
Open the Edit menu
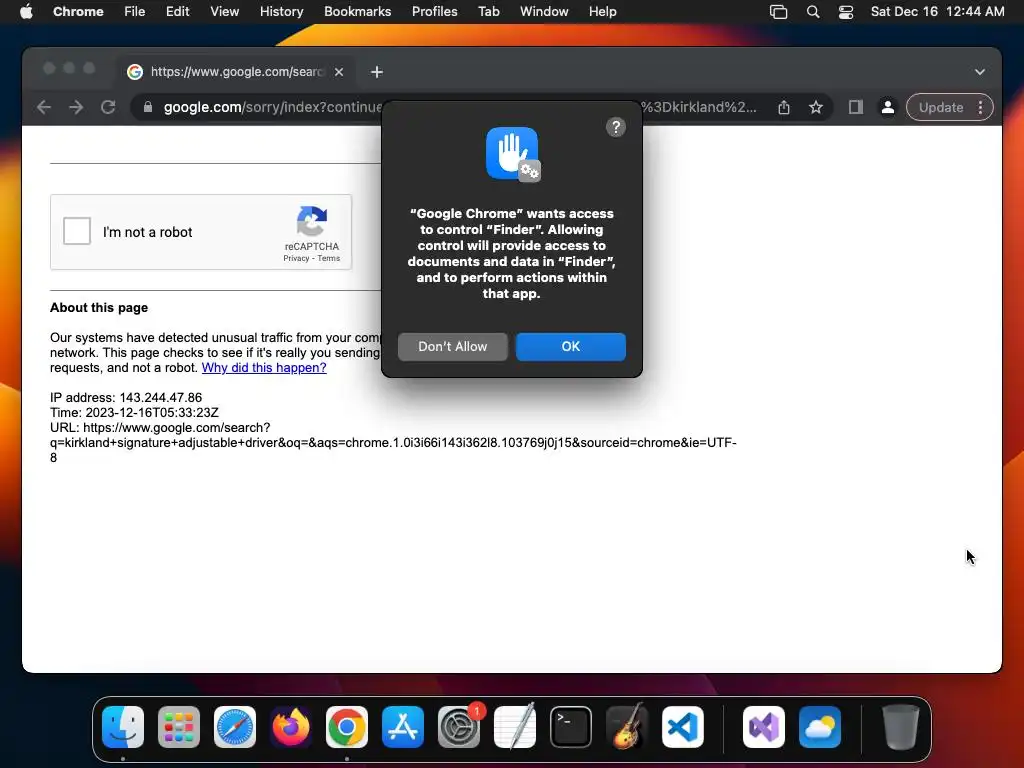click(x=177, y=11)
